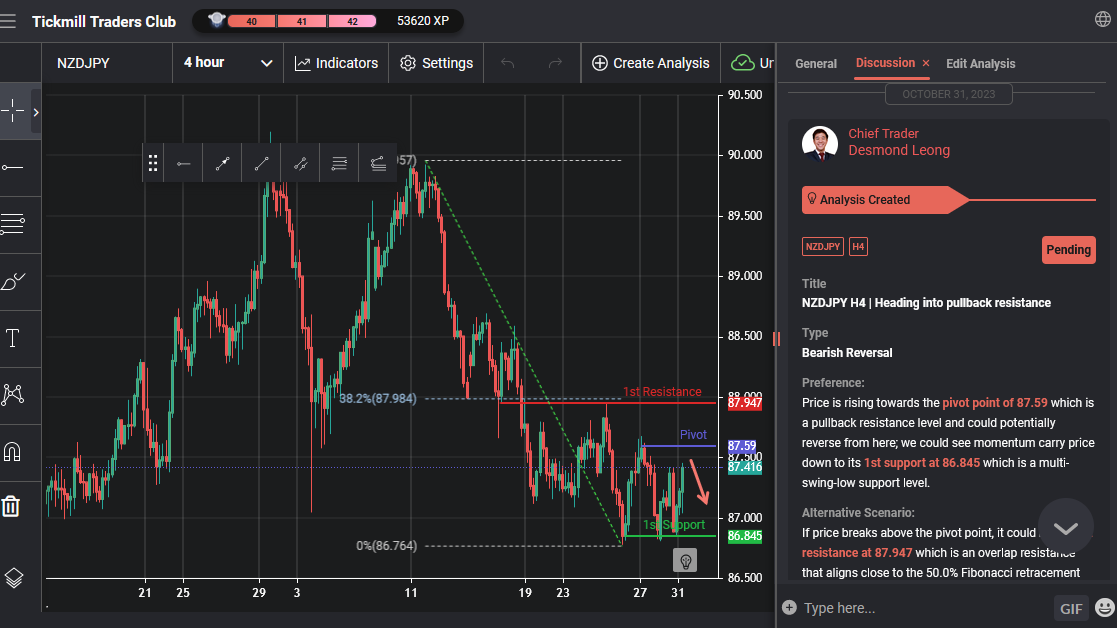This screenshot has width=1117, height=628.
Task: Open the GIF picker
Action: pyautogui.click(x=1071, y=608)
